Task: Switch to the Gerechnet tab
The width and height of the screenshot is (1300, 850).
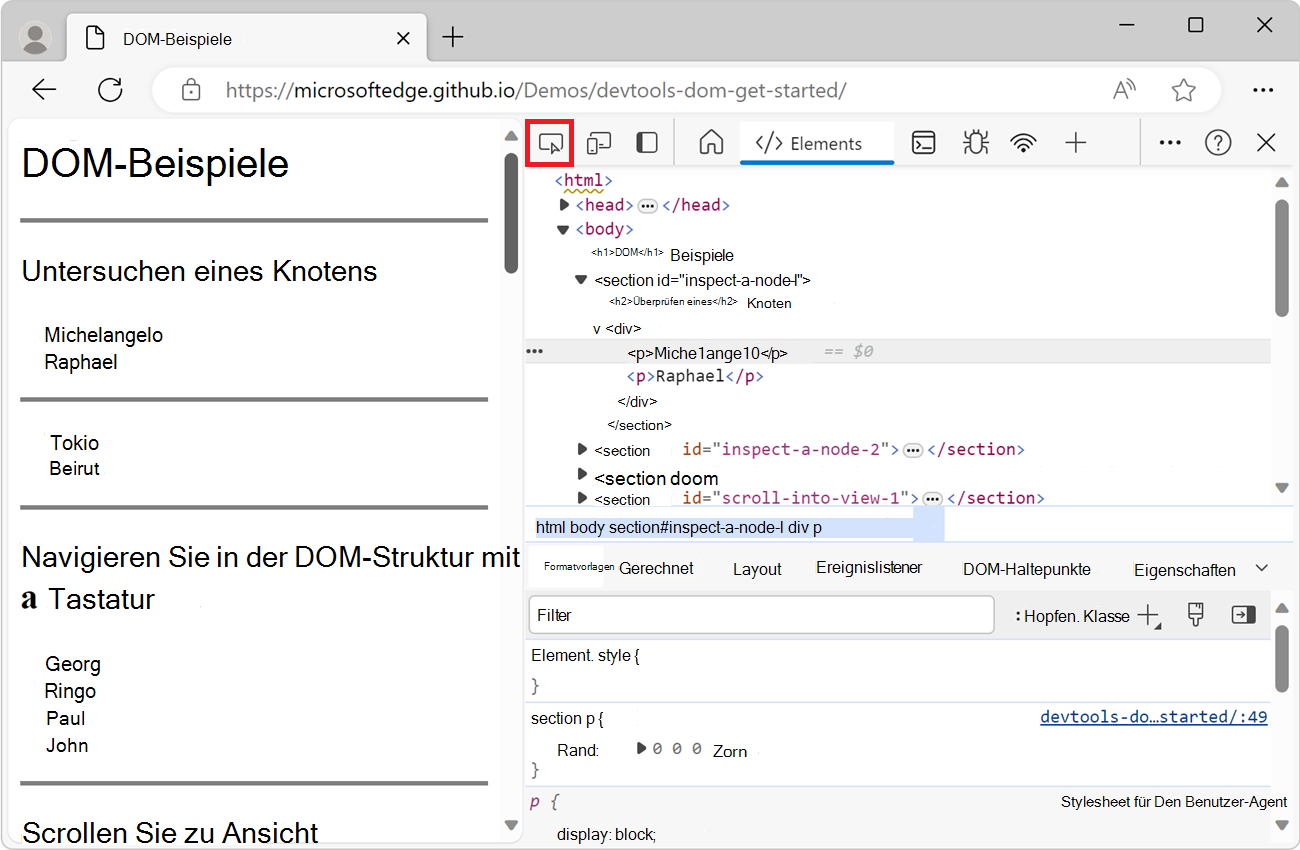Action: (x=656, y=569)
